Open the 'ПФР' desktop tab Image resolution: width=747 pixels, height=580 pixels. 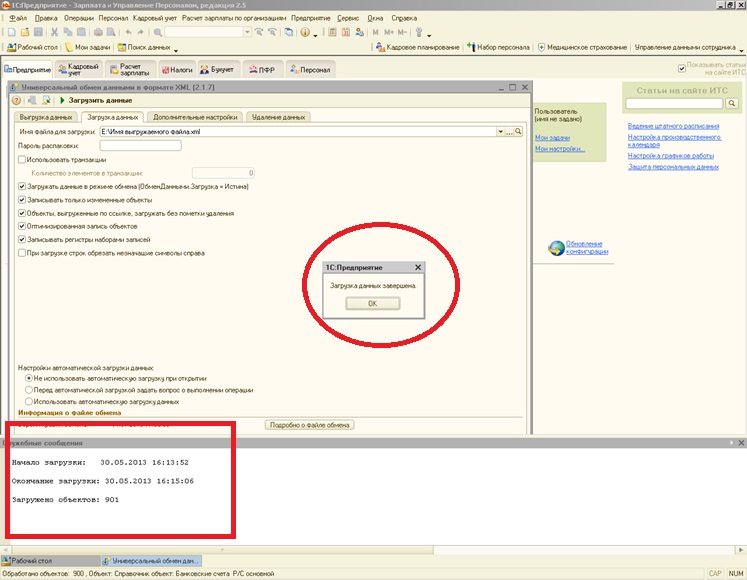262,70
